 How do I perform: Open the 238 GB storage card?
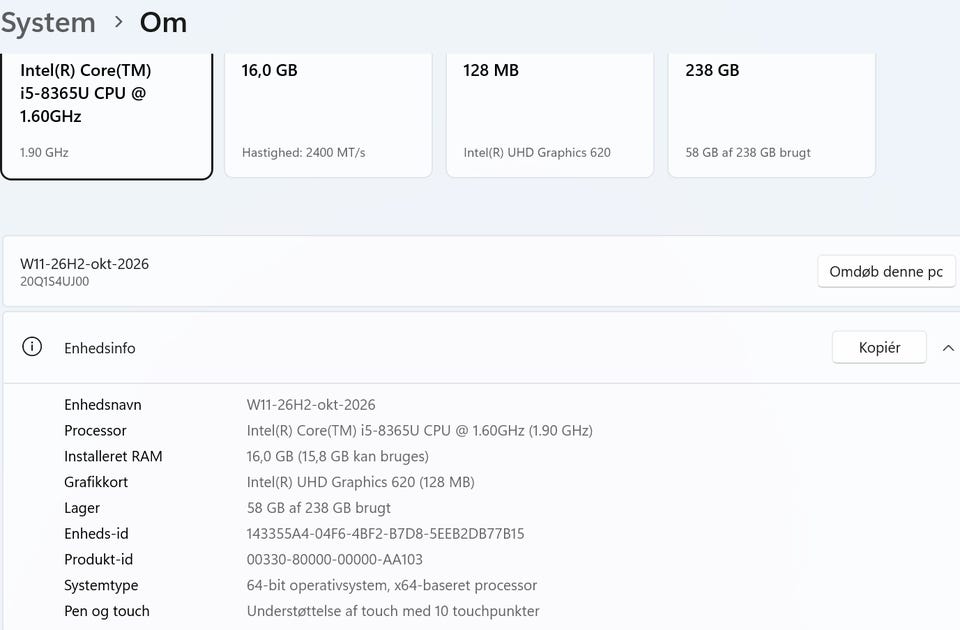(x=771, y=115)
